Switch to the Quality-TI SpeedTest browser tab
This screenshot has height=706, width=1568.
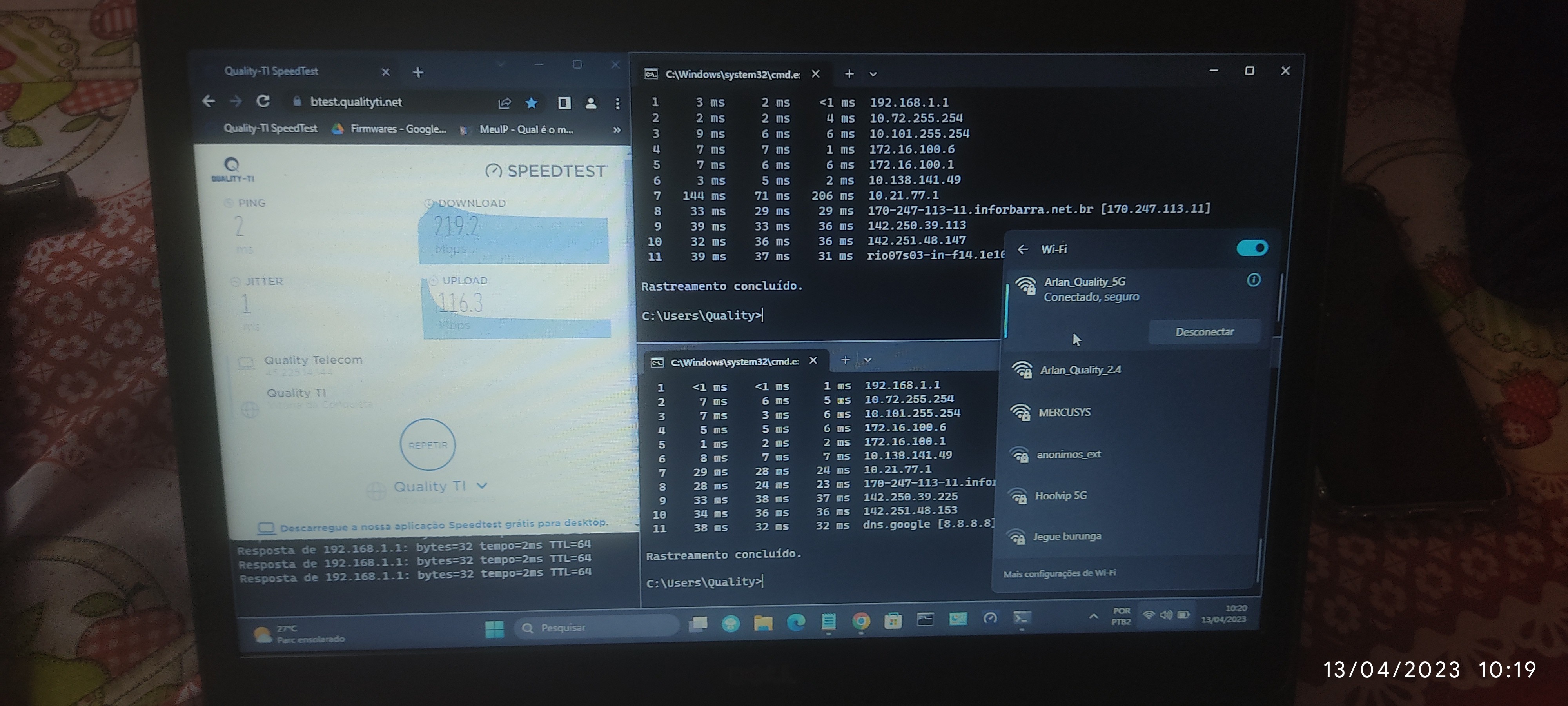272,71
